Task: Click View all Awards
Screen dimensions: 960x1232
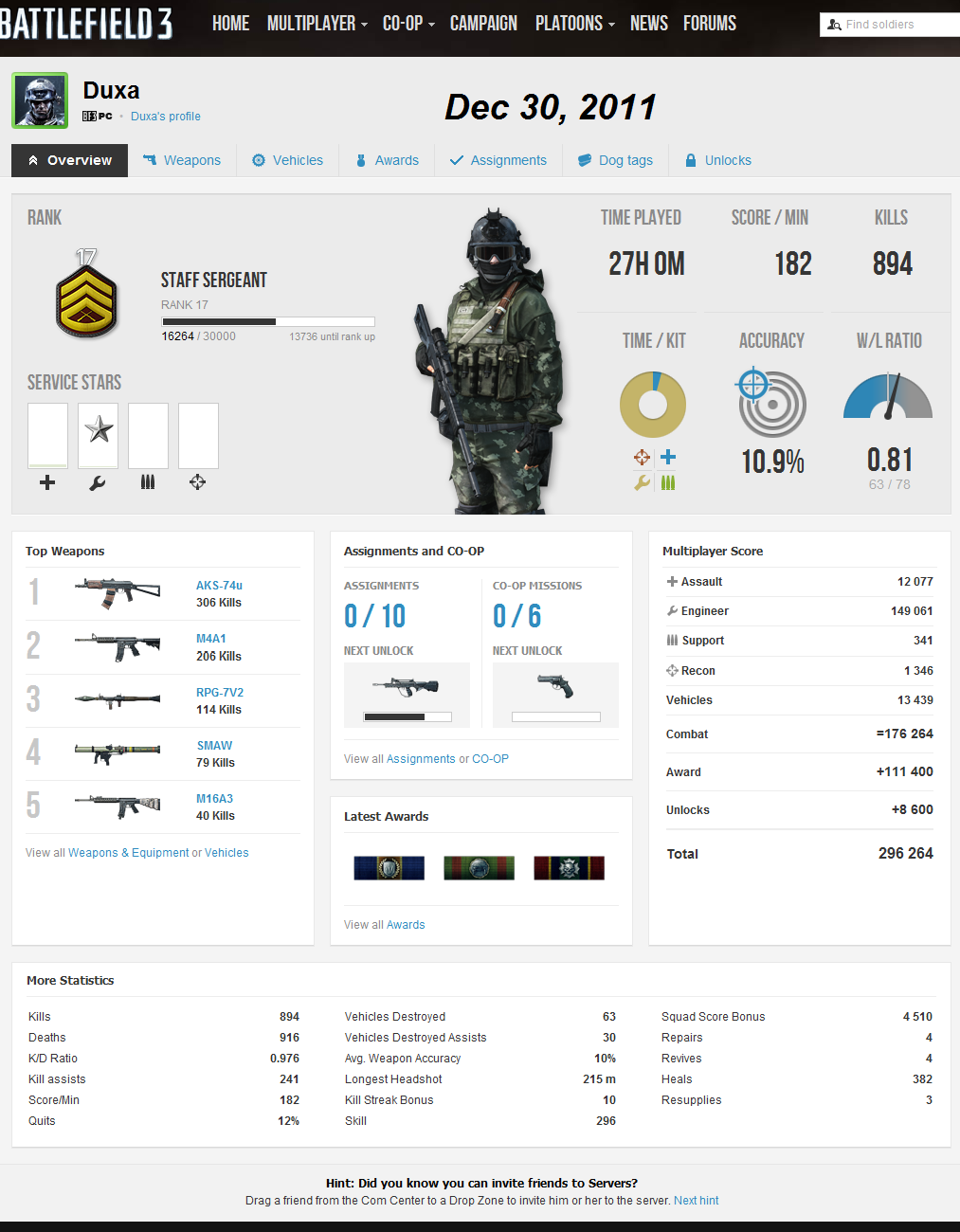Action: (384, 925)
